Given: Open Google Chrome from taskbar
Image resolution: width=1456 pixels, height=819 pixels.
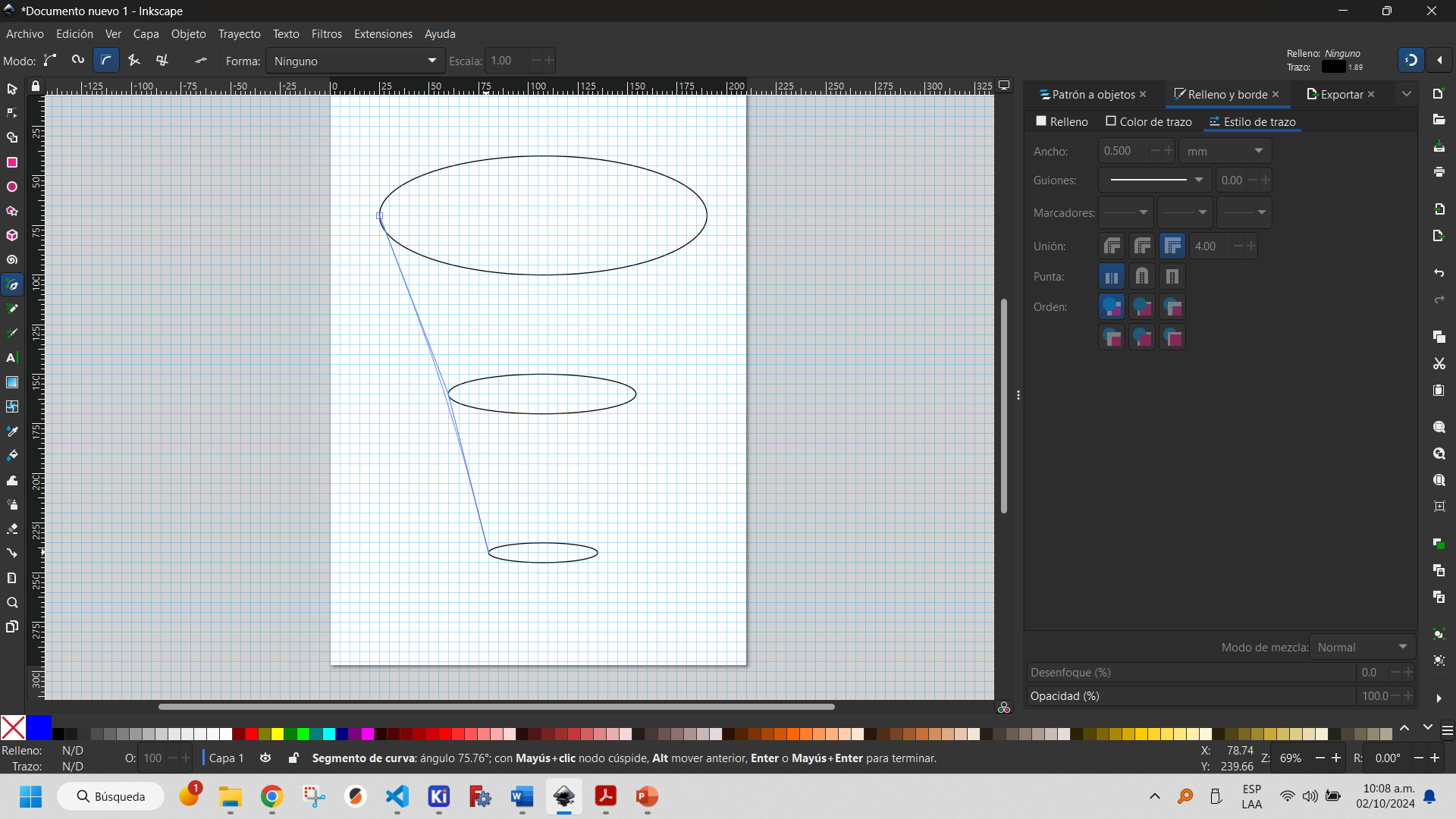Looking at the screenshot, I should pos(272,796).
